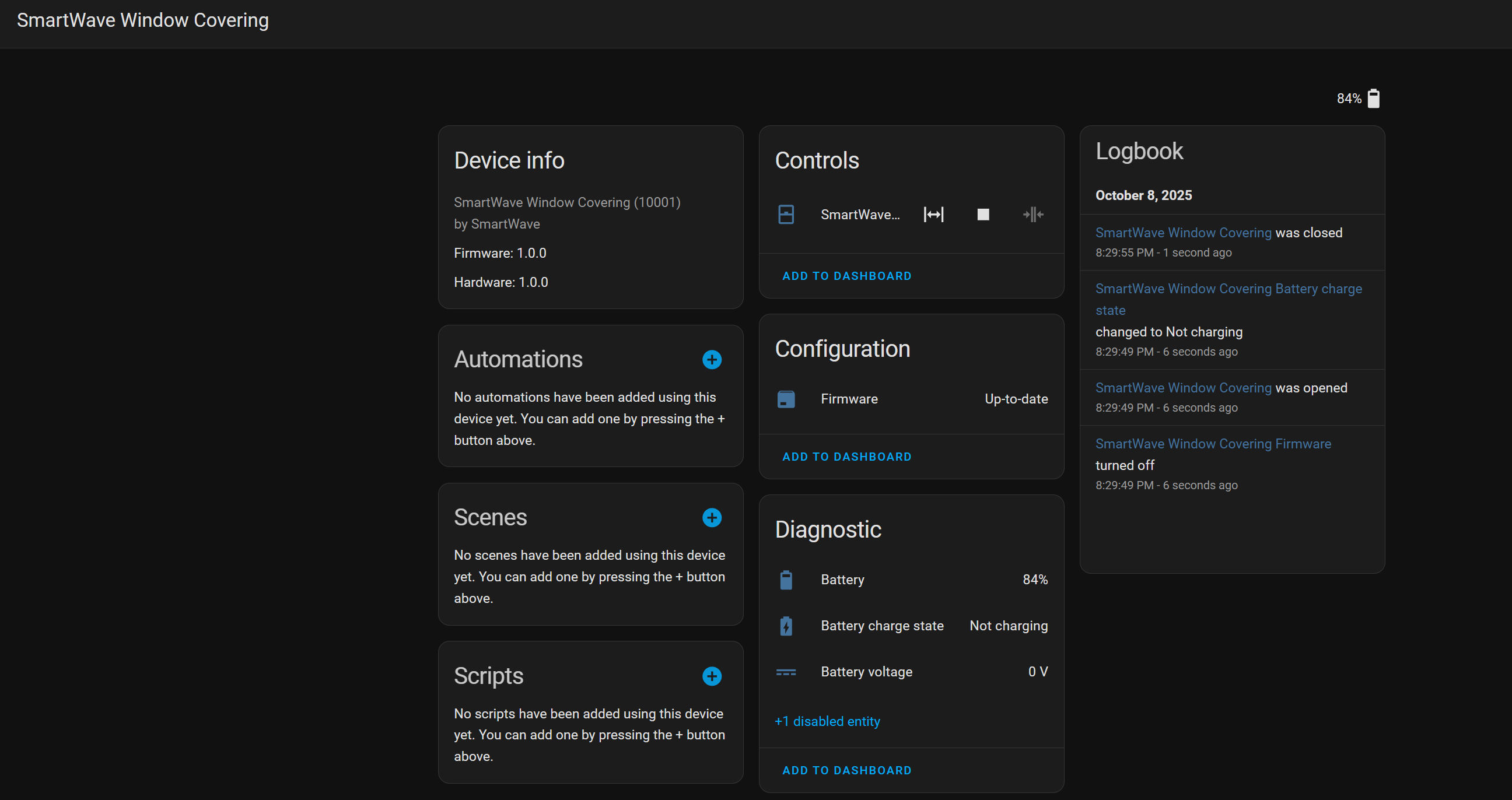Open 'was closed' logbook entity link
This screenshot has height=800, width=1512.
[x=1183, y=233]
